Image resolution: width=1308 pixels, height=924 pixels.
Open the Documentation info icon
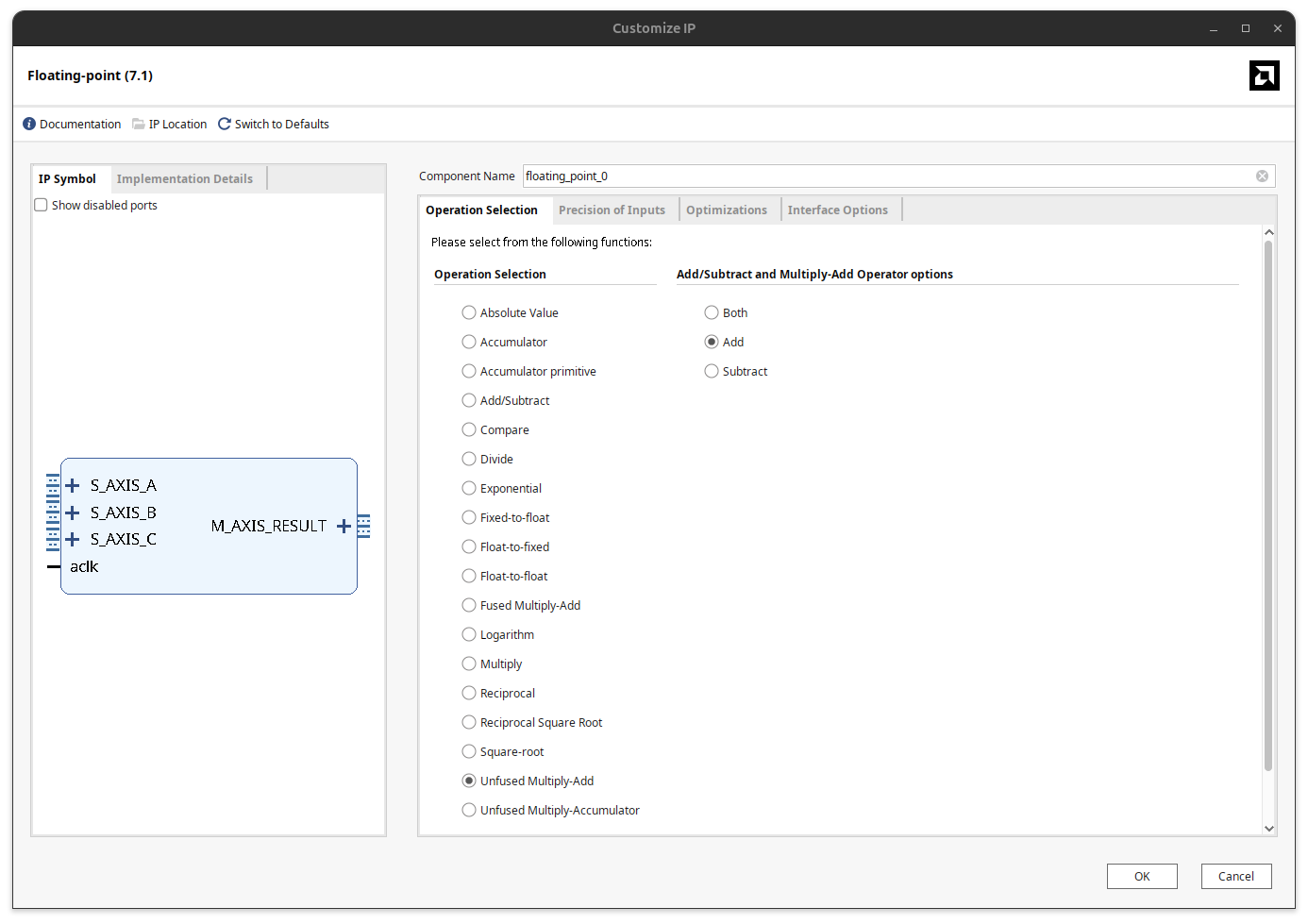(x=29, y=124)
